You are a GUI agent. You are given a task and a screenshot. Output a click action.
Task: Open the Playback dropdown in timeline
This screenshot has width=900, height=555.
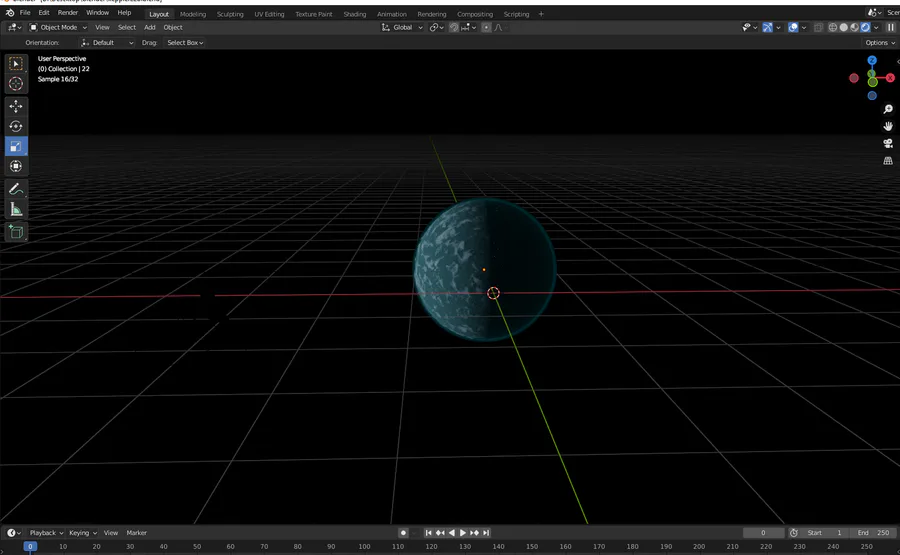(x=46, y=533)
